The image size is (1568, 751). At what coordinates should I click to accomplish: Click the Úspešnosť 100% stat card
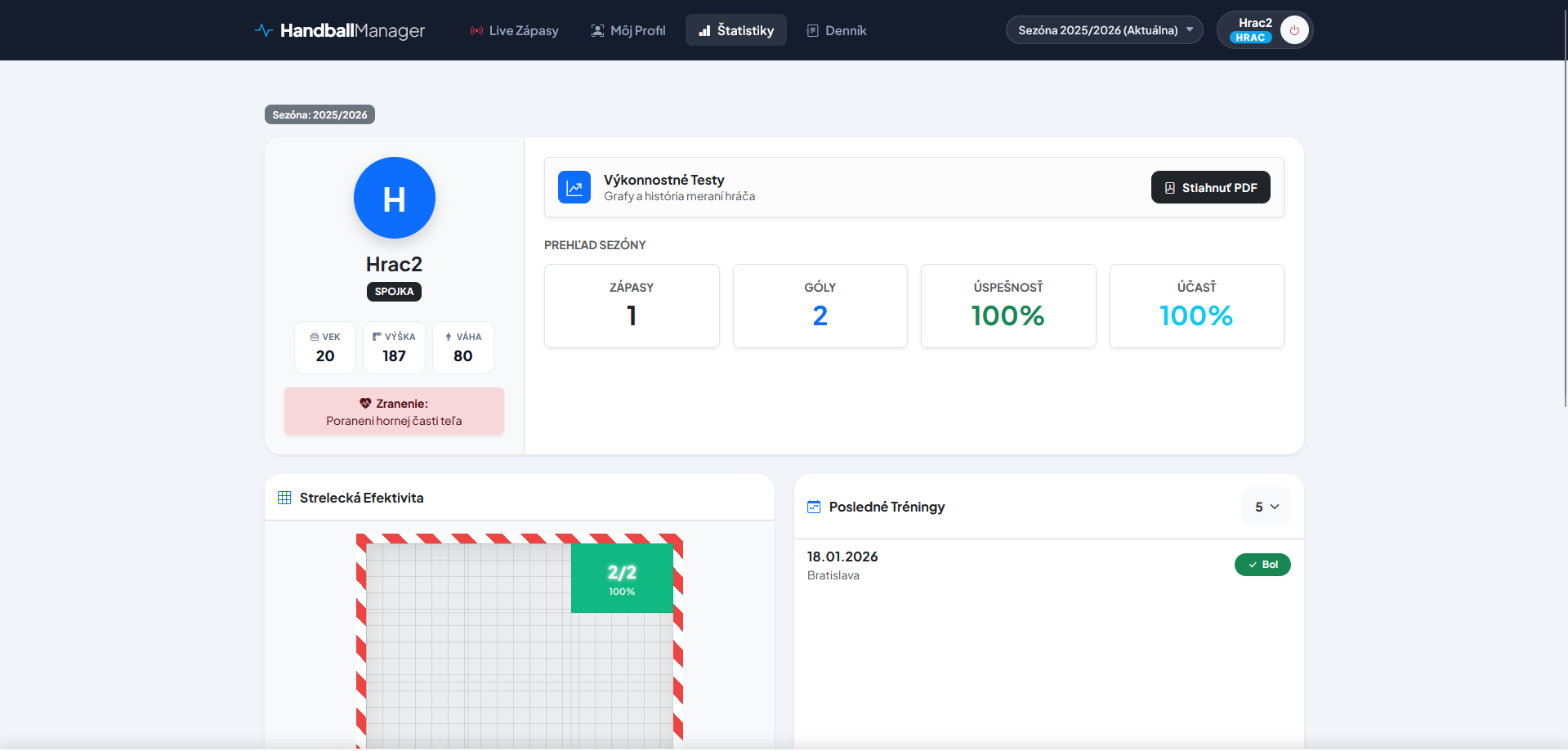click(x=1007, y=306)
